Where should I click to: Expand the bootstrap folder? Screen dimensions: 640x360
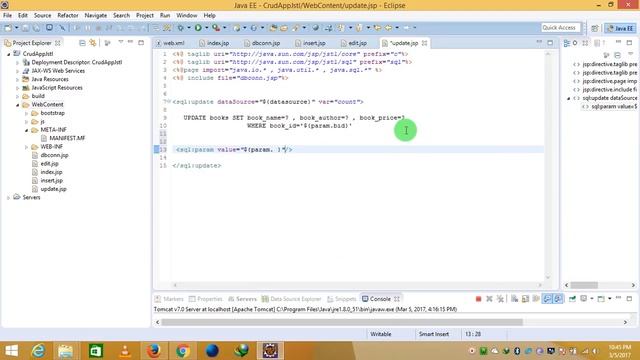pos(27,113)
